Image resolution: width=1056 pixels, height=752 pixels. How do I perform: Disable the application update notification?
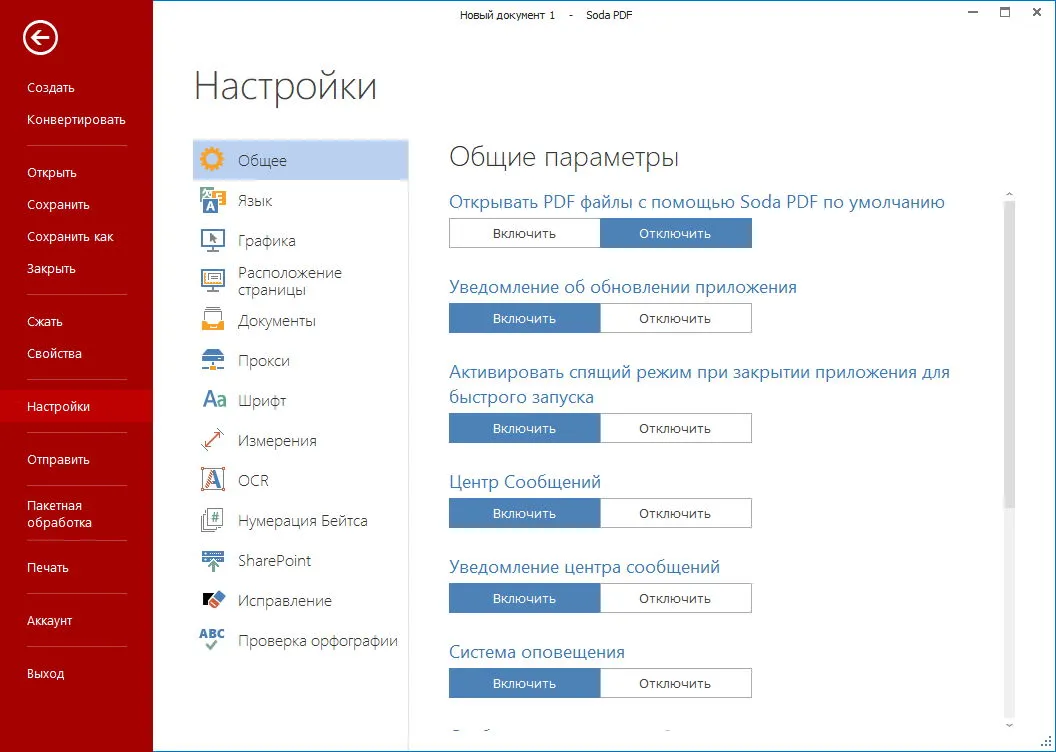tap(675, 318)
